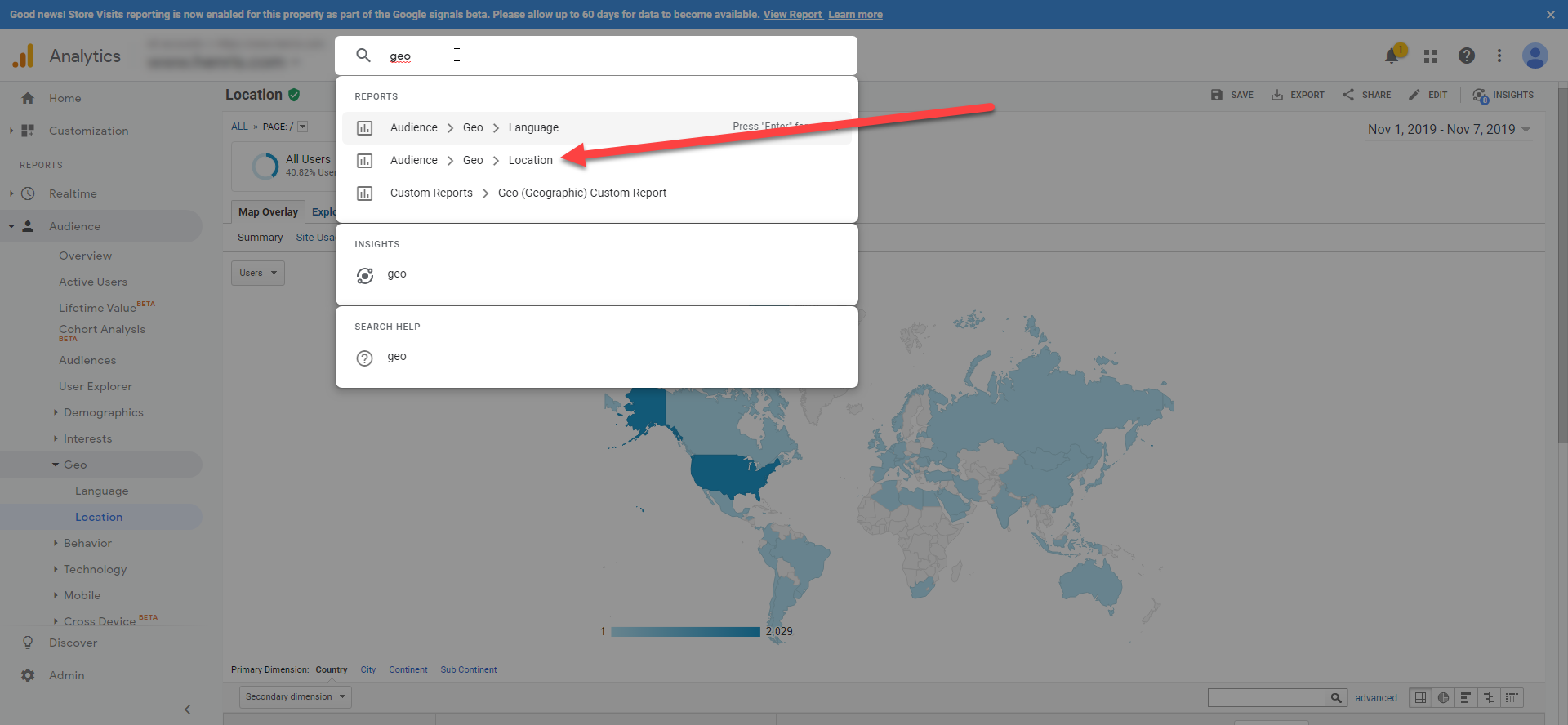Click the SHARE button
Image resolution: width=1568 pixels, height=725 pixels.
1366,96
